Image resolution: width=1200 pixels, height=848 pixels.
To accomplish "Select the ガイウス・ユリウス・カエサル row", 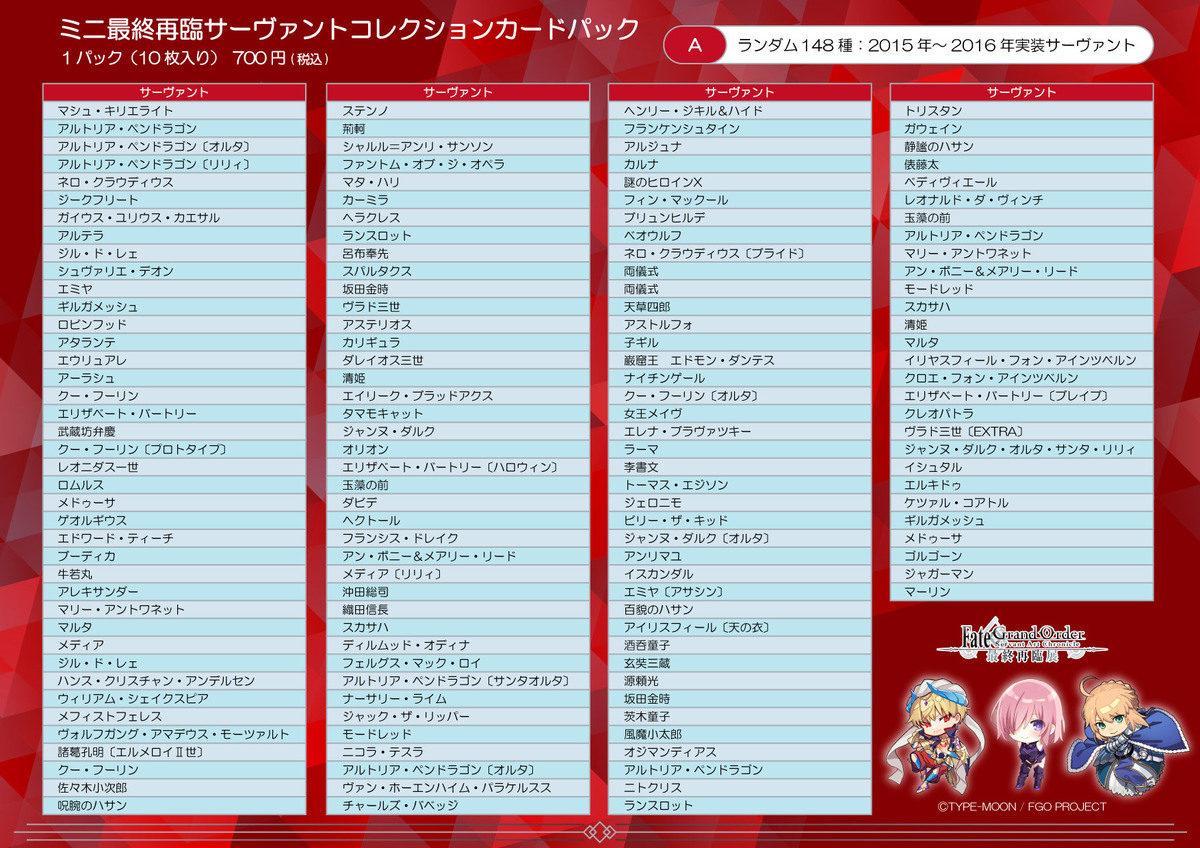I will (x=174, y=217).
